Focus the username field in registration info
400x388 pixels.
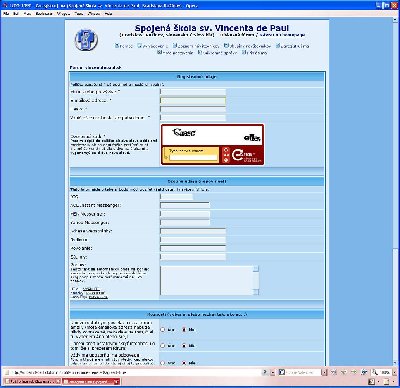[x=193, y=92]
